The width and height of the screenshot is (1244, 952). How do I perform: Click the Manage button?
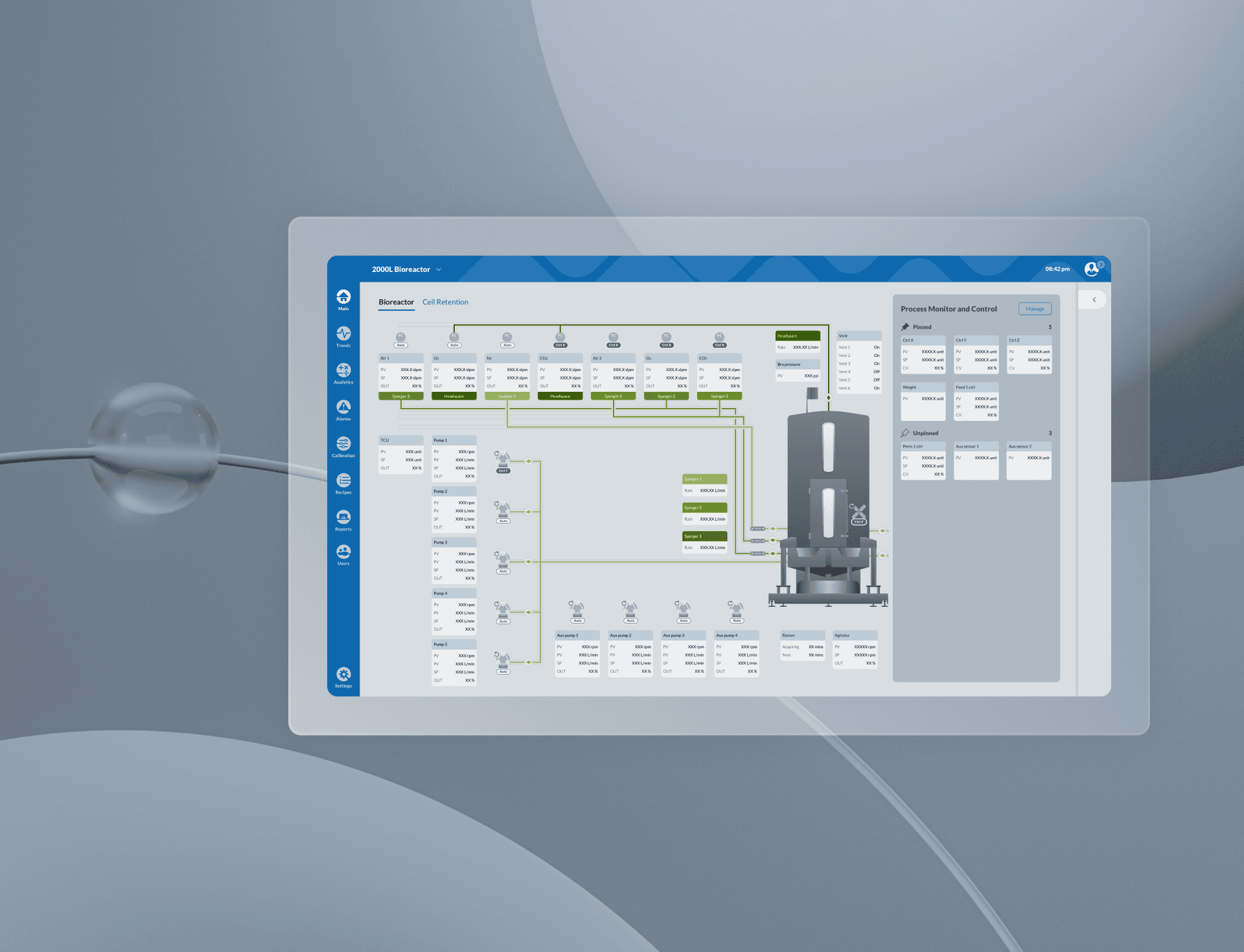click(1035, 309)
